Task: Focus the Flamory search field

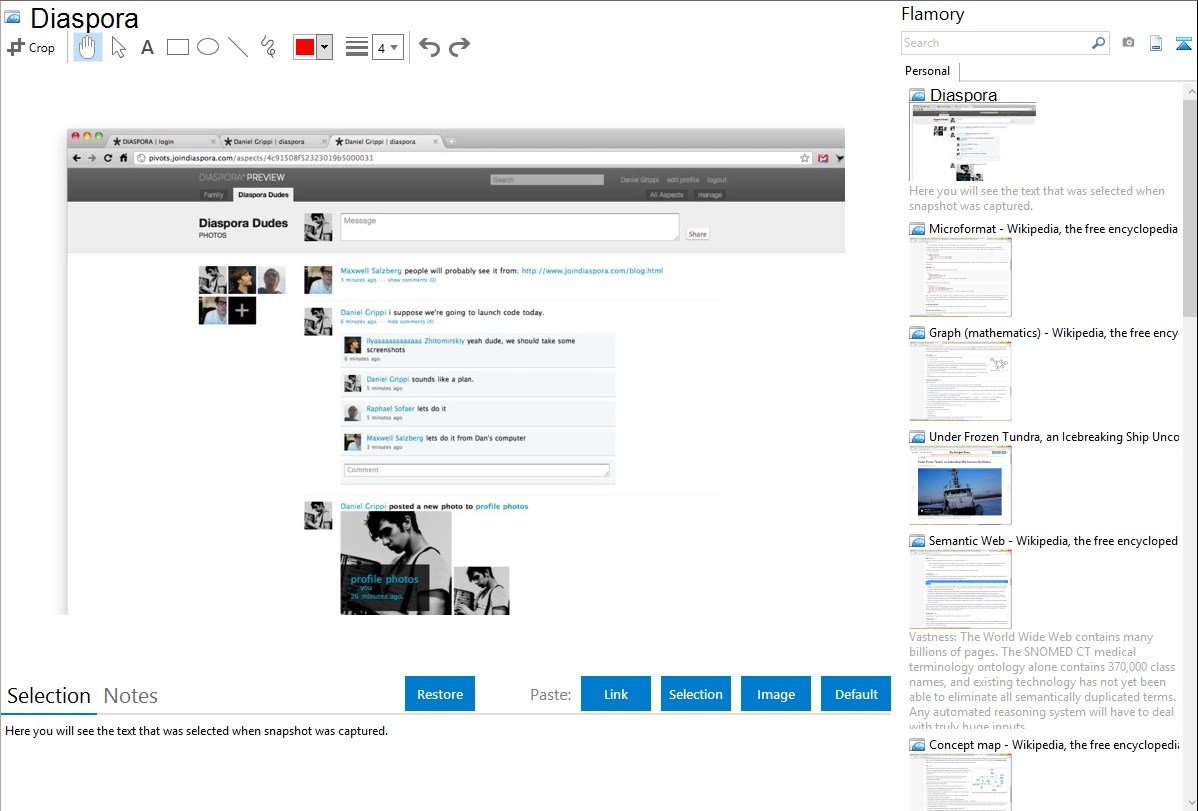Action: coord(996,43)
